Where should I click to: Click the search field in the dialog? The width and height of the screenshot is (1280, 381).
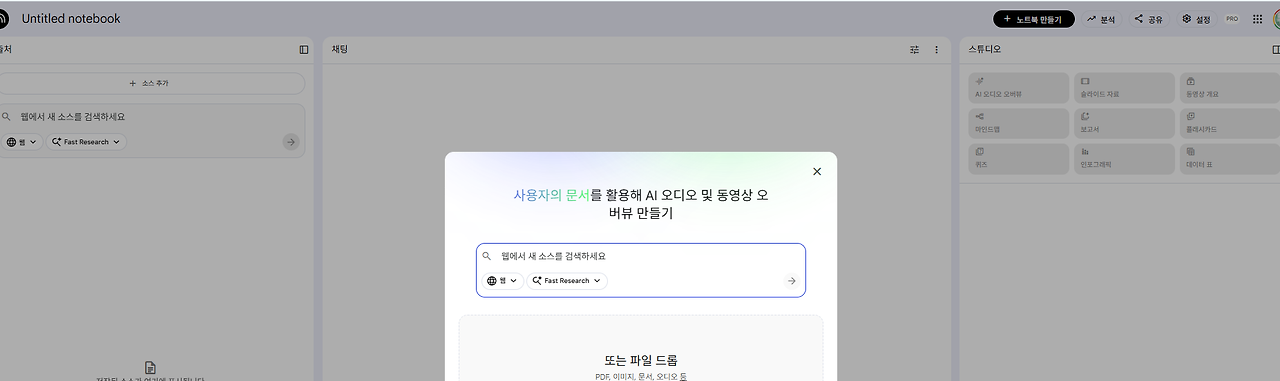[641, 256]
